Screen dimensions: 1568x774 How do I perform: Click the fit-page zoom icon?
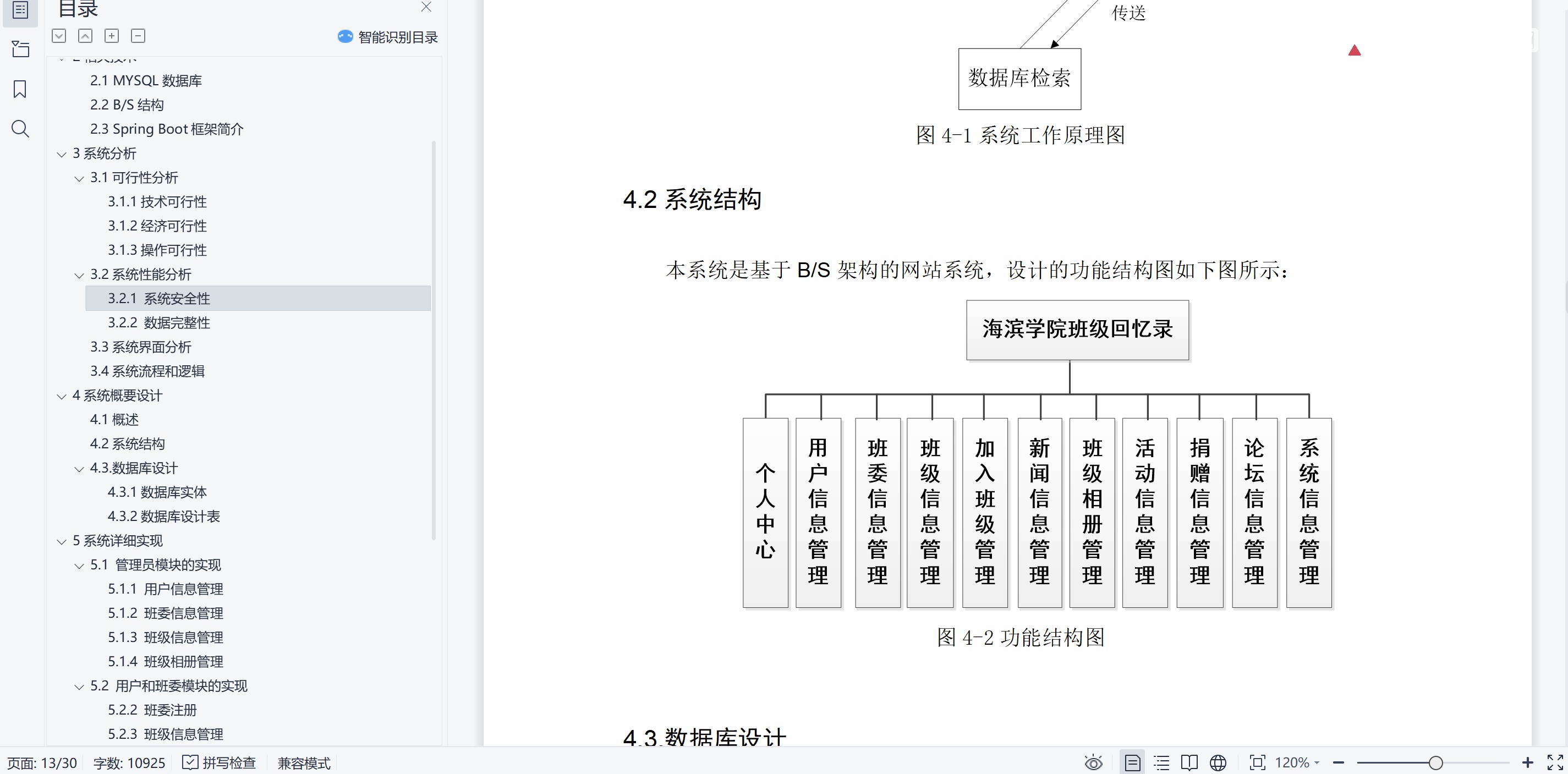[x=1257, y=762]
